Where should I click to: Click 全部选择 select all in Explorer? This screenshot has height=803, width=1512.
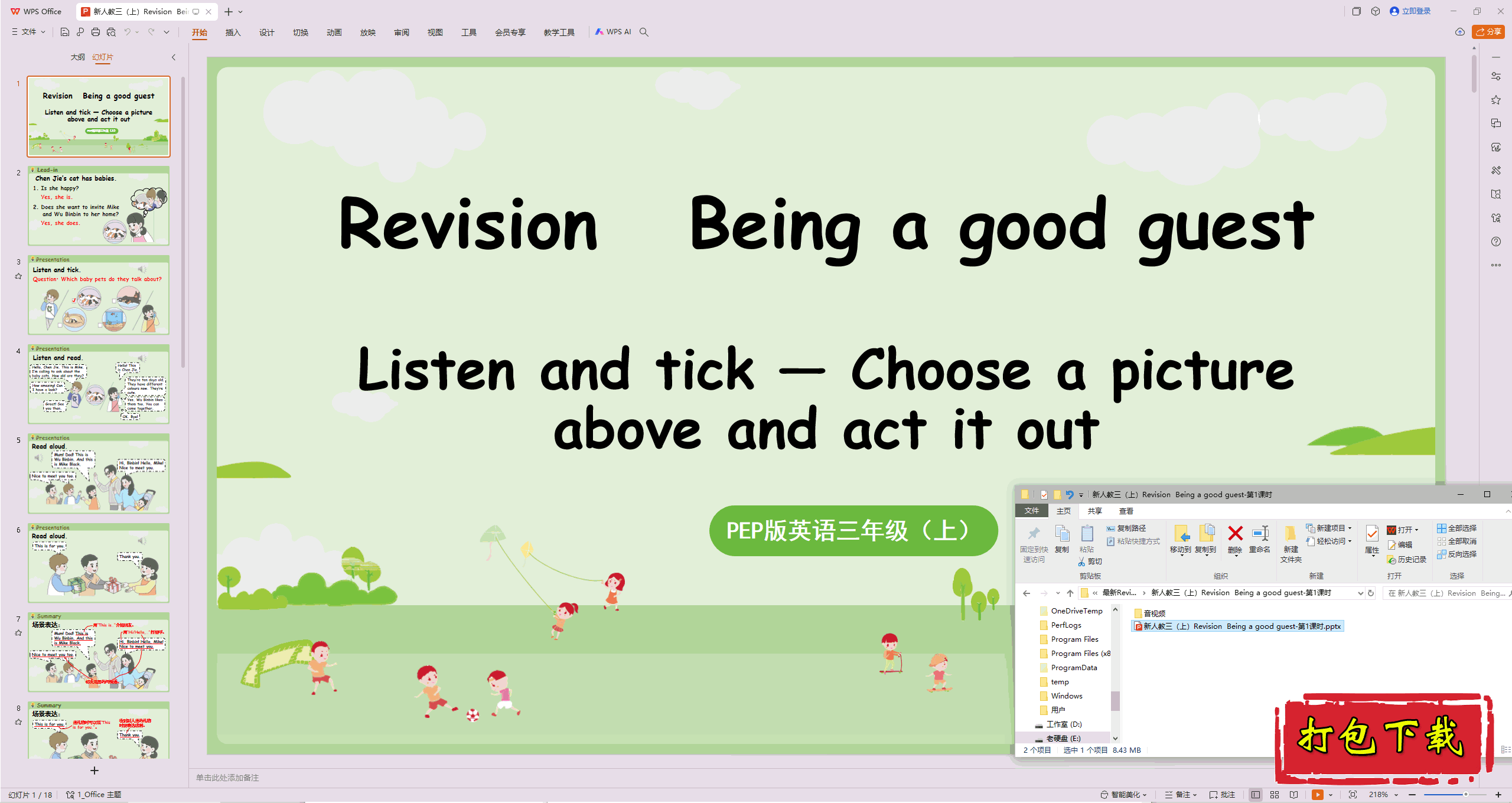click(x=1457, y=528)
